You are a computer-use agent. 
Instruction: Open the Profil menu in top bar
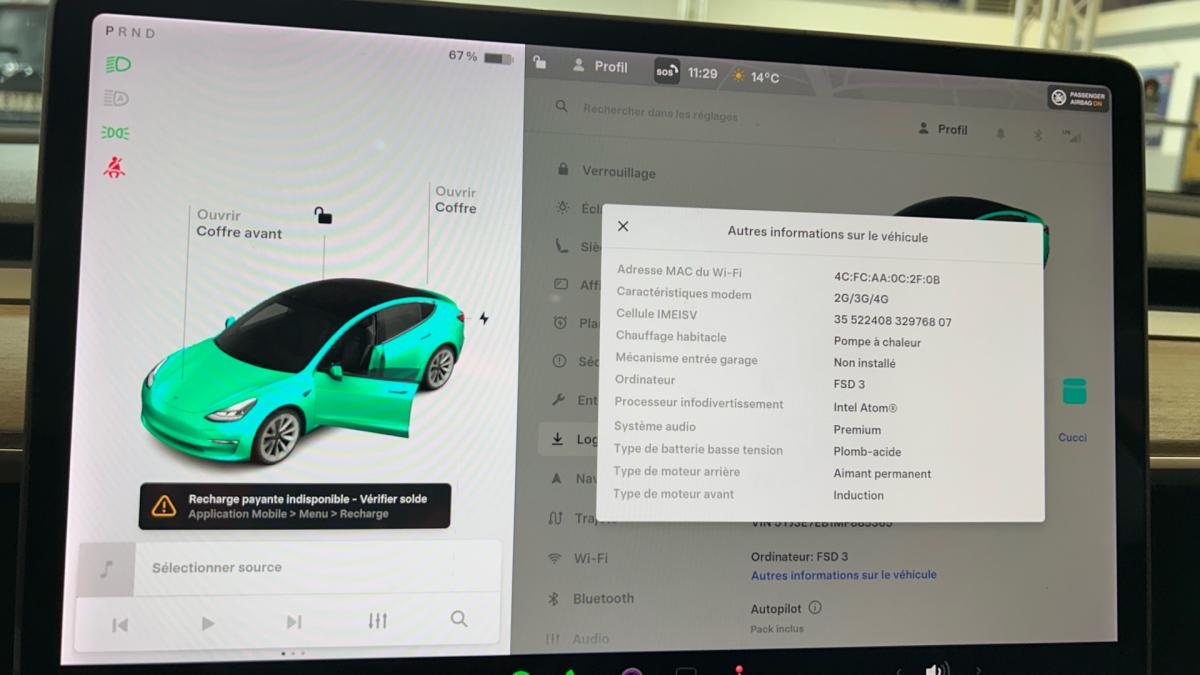click(x=600, y=67)
